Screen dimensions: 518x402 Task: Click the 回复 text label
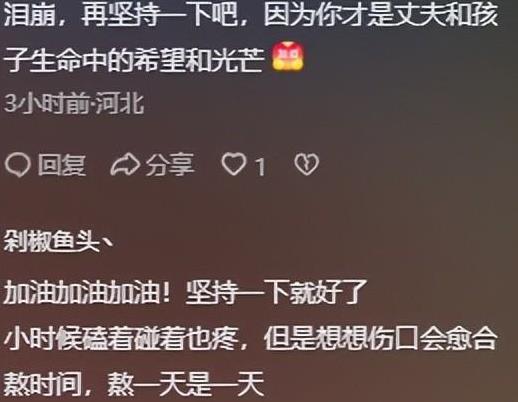tap(61, 165)
